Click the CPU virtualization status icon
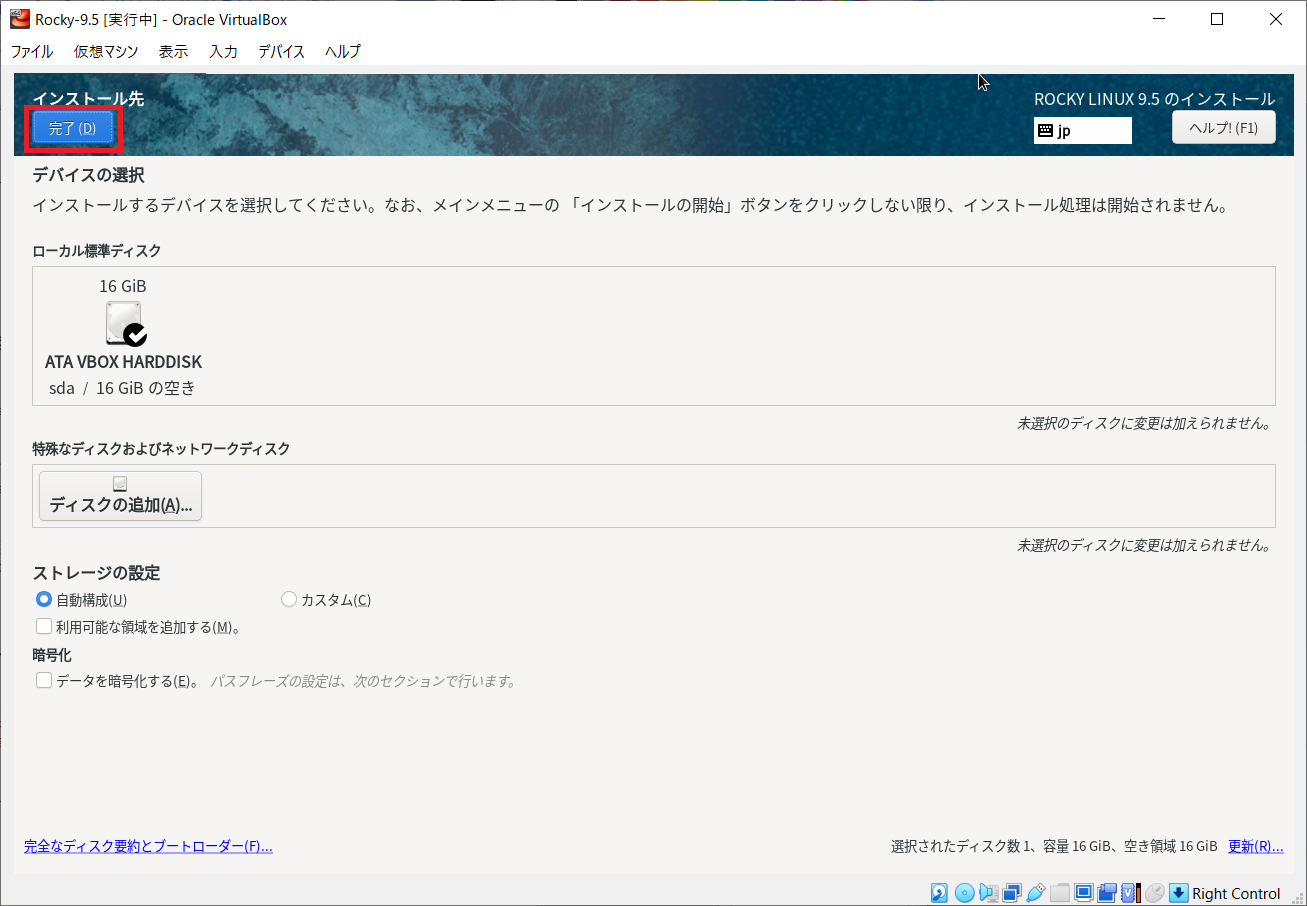 [1131, 893]
